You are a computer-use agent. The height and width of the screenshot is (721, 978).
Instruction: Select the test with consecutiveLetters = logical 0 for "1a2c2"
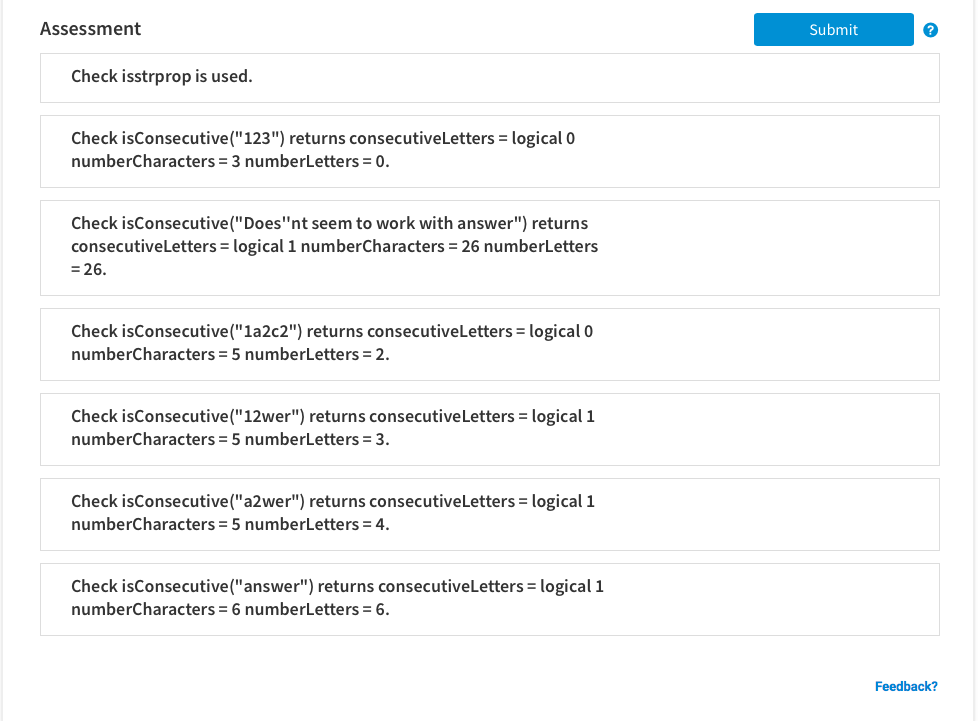pyautogui.click(x=489, y=343)
